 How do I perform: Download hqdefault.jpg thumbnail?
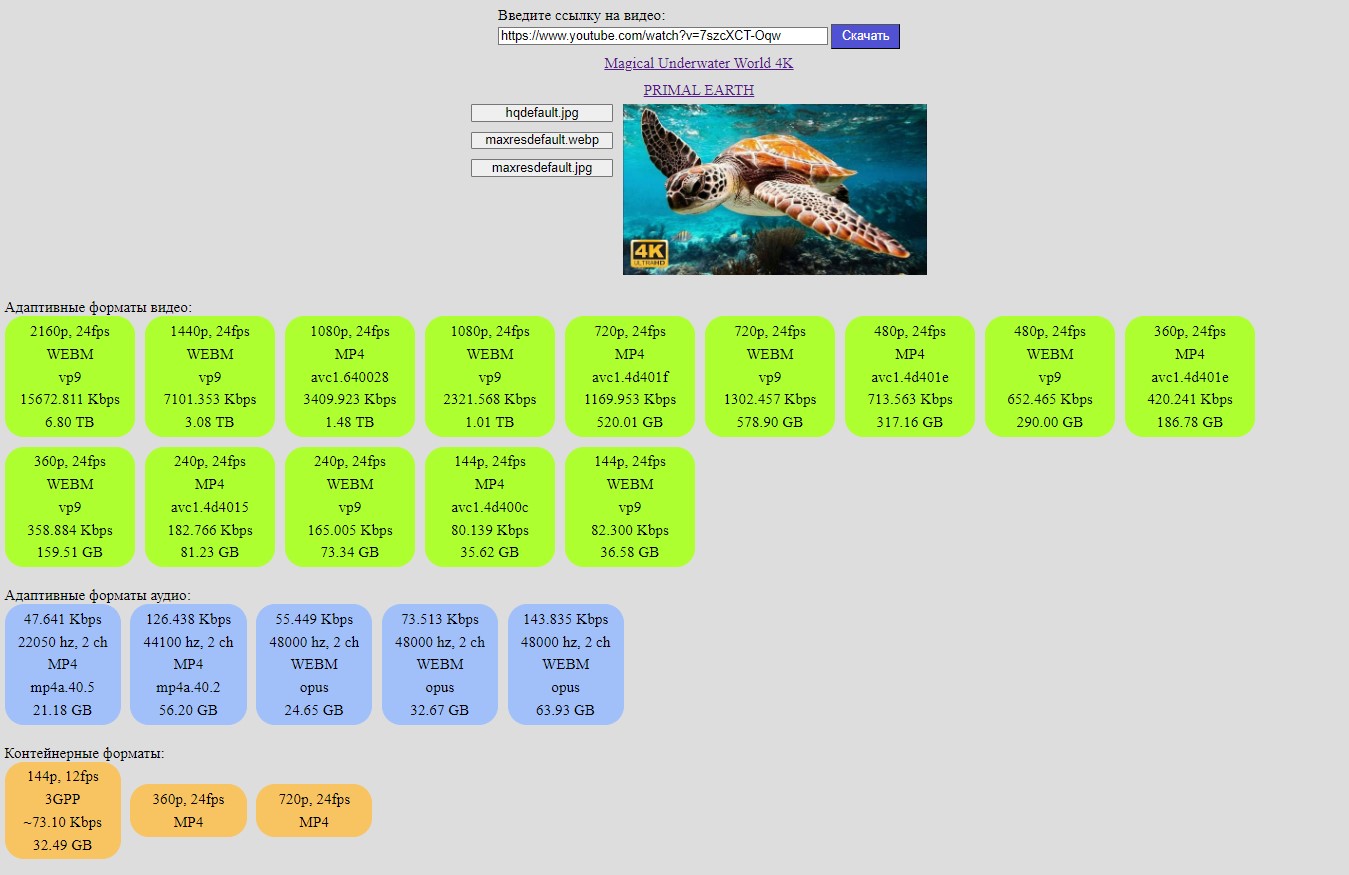[542, 113]
